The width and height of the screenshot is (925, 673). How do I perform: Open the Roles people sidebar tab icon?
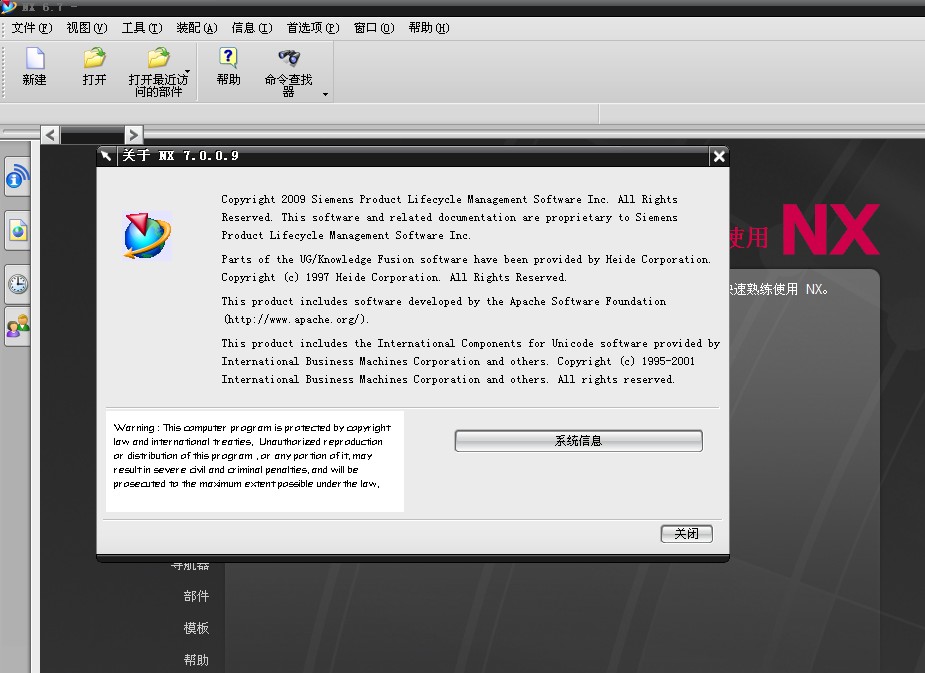18,326
